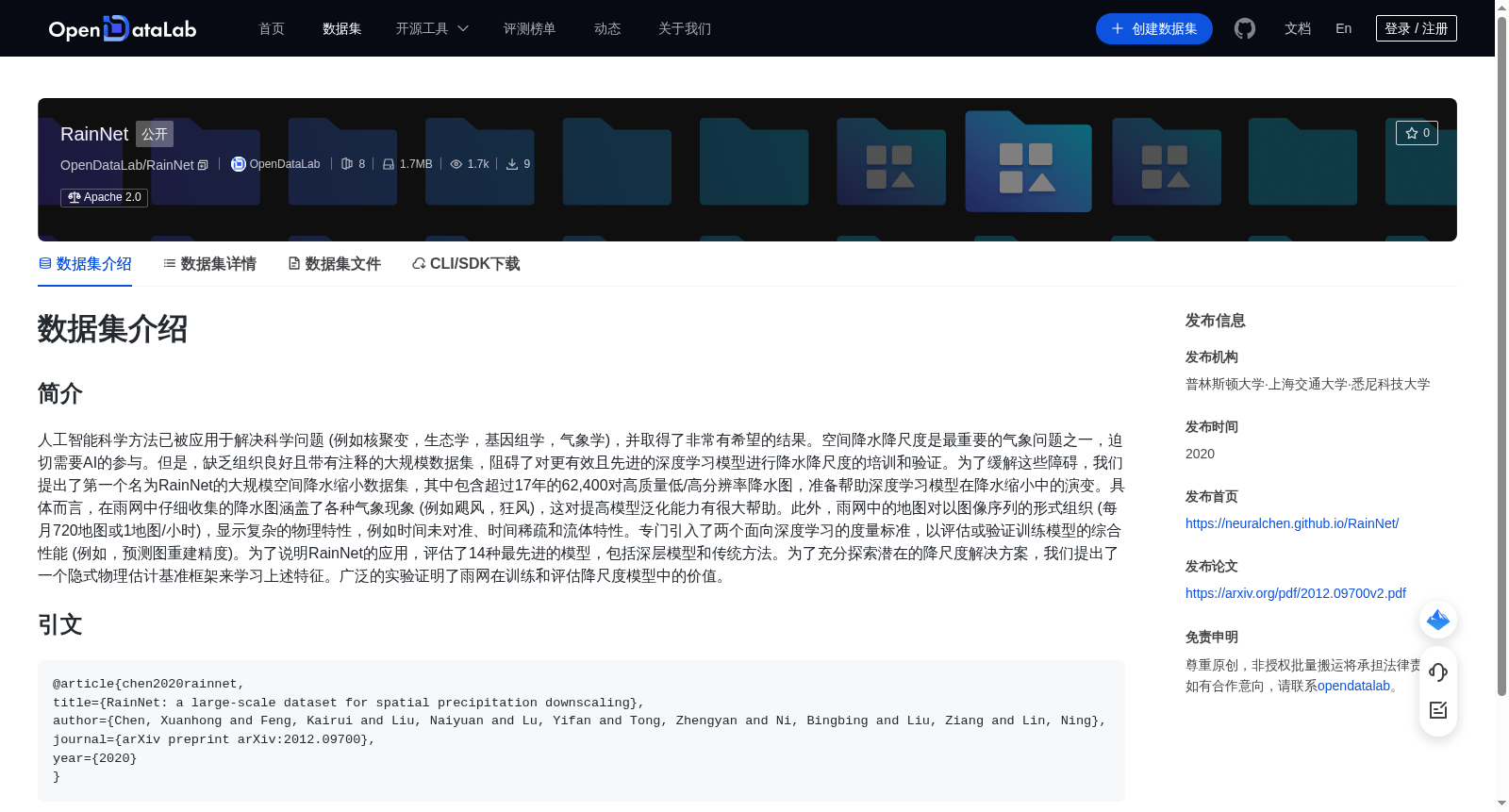
Task: Expand the 开源工具 dropdown menu
Action: (432, 28)
